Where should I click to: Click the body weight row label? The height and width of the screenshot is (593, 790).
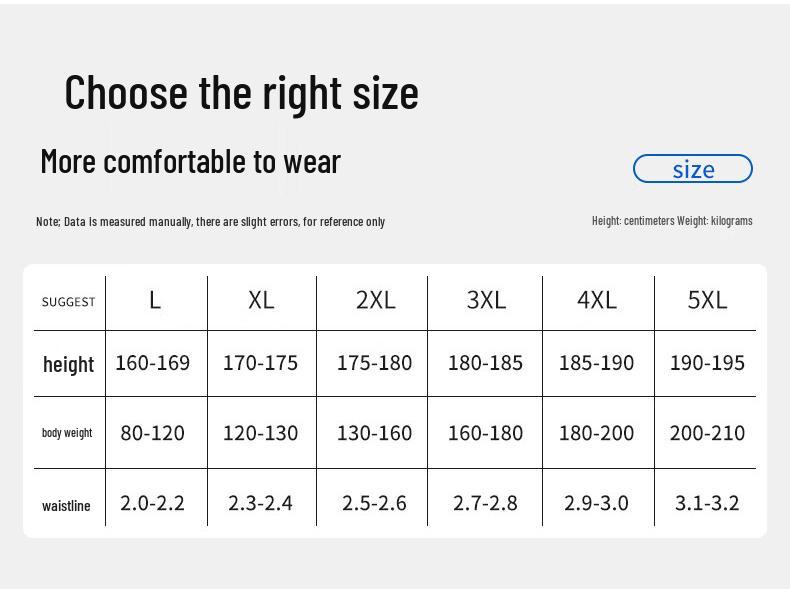[x=67, y=433]
